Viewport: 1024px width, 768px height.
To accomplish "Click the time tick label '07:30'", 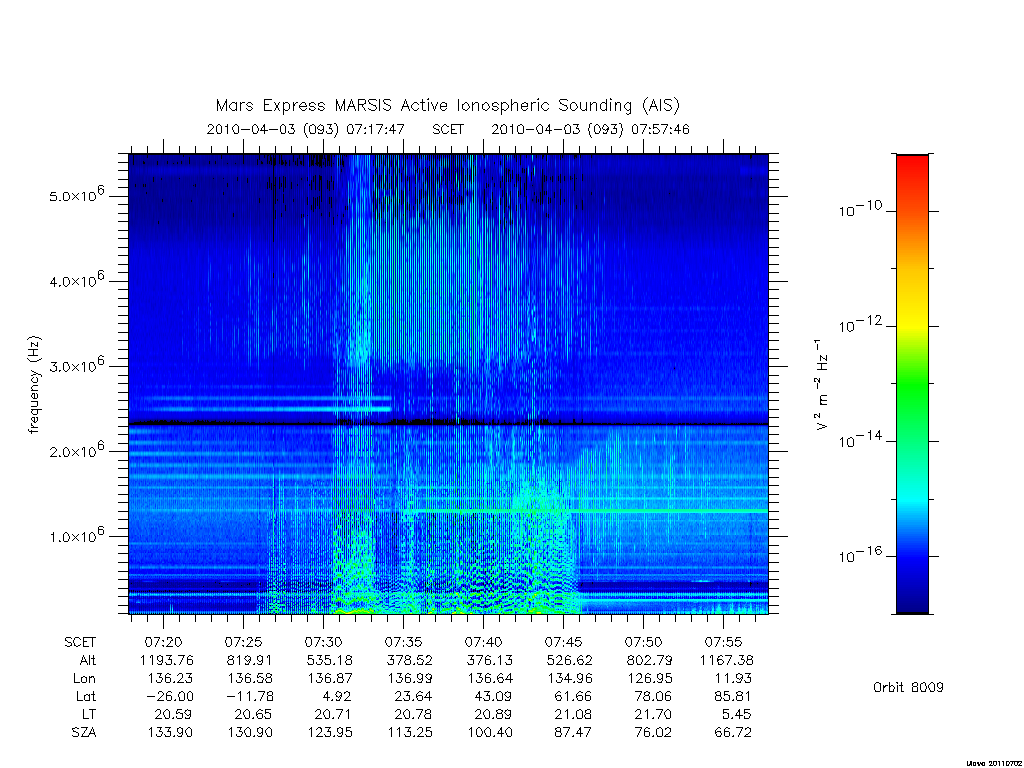I will pos(323,642).
